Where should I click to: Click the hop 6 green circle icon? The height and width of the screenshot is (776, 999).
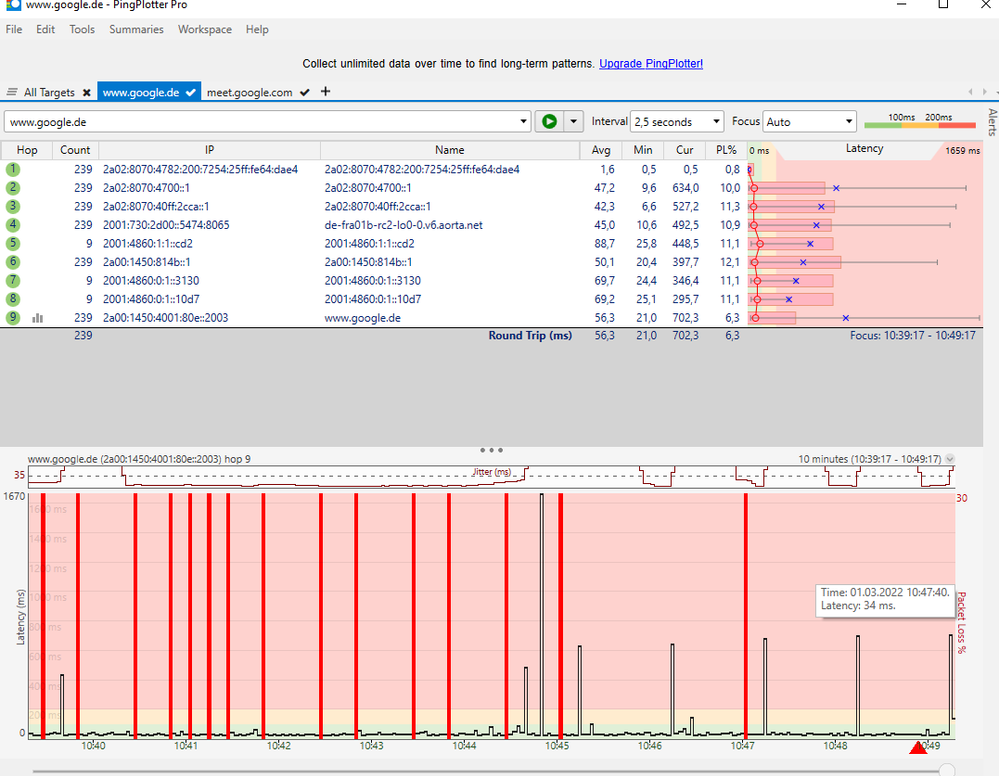tap(13, 262)
